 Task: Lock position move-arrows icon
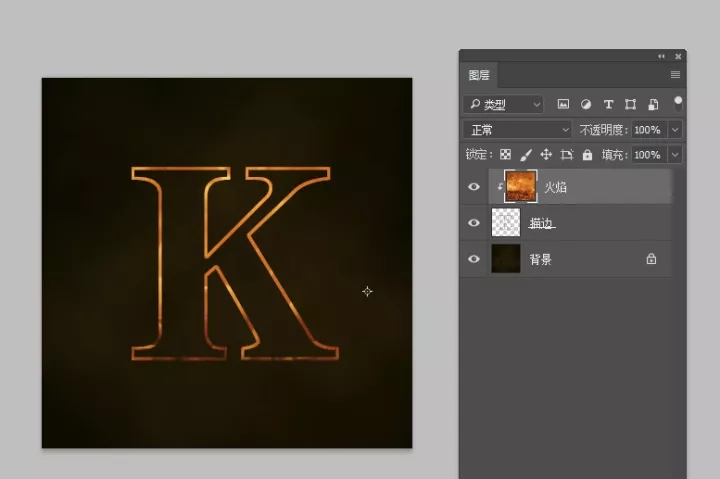click(x=546, y=155)
